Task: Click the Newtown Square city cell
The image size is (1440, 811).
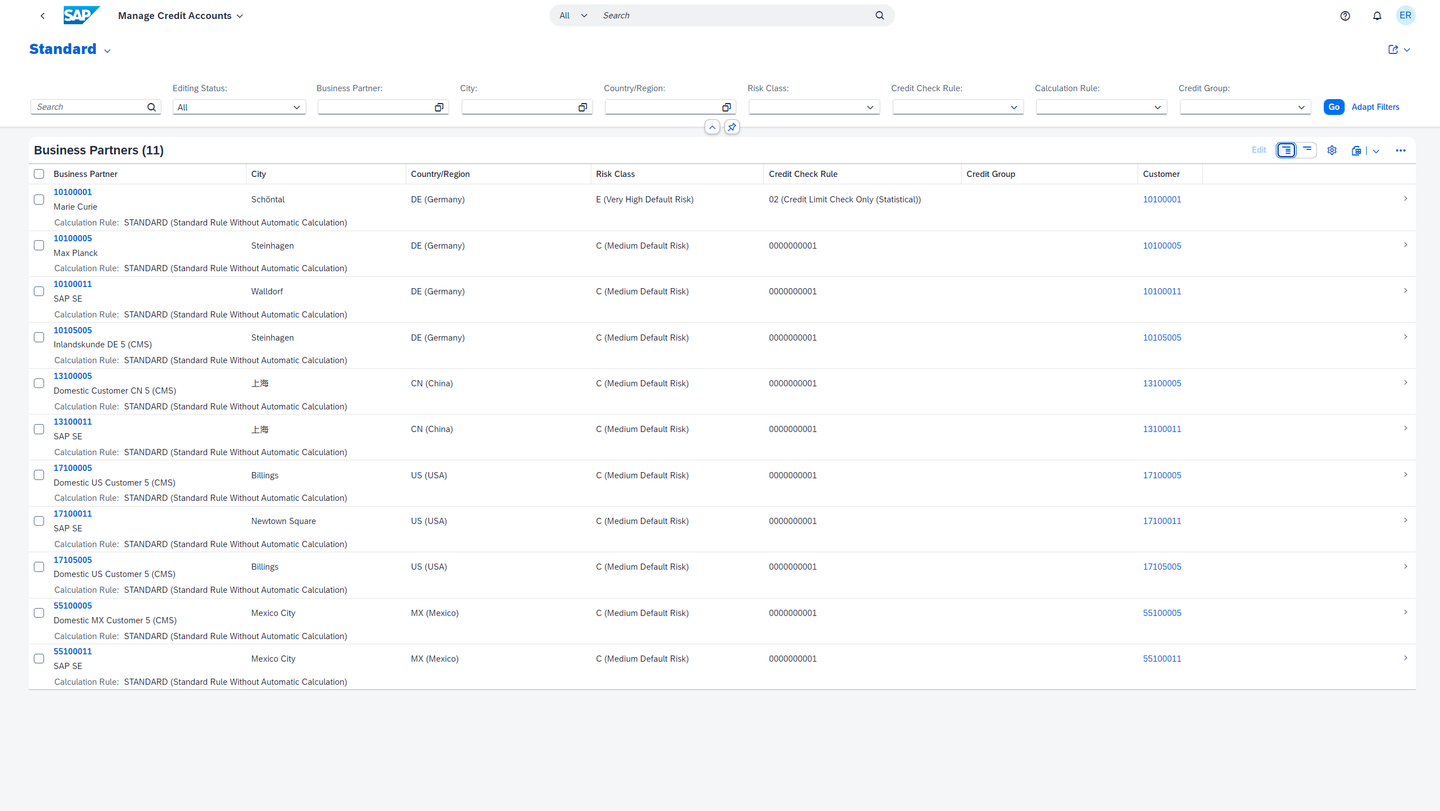Action: (283, 521)
